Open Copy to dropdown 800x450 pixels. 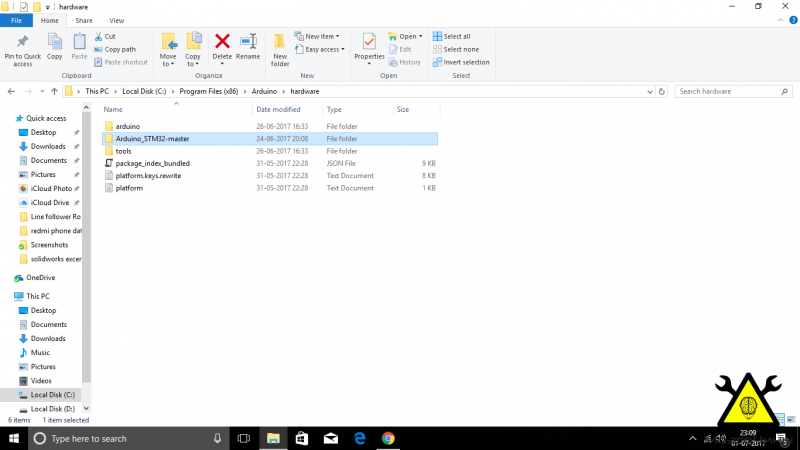(193, 50)
